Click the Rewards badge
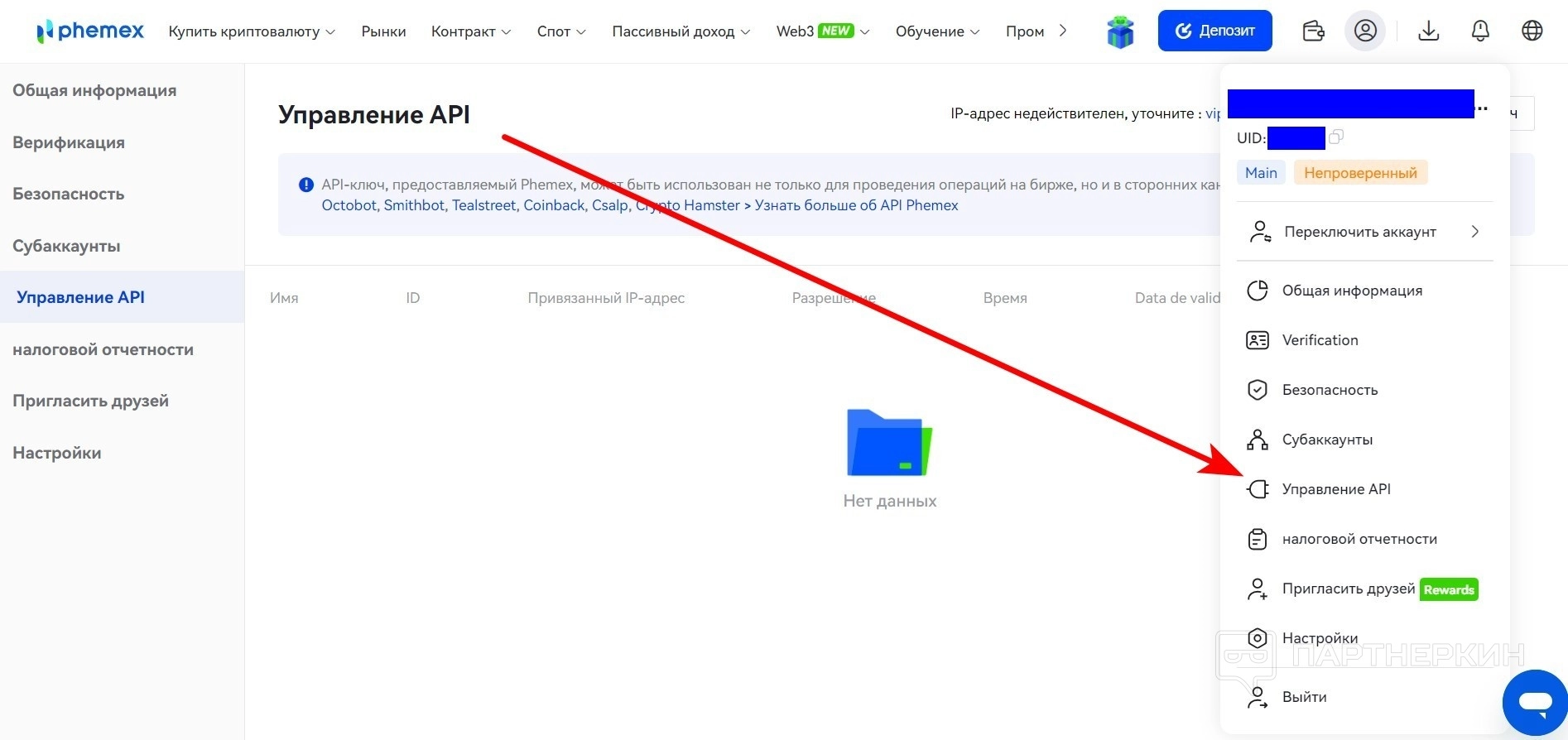This screenshot has width=1568, height=740. pyautogui.click(x=1449, y=589)
